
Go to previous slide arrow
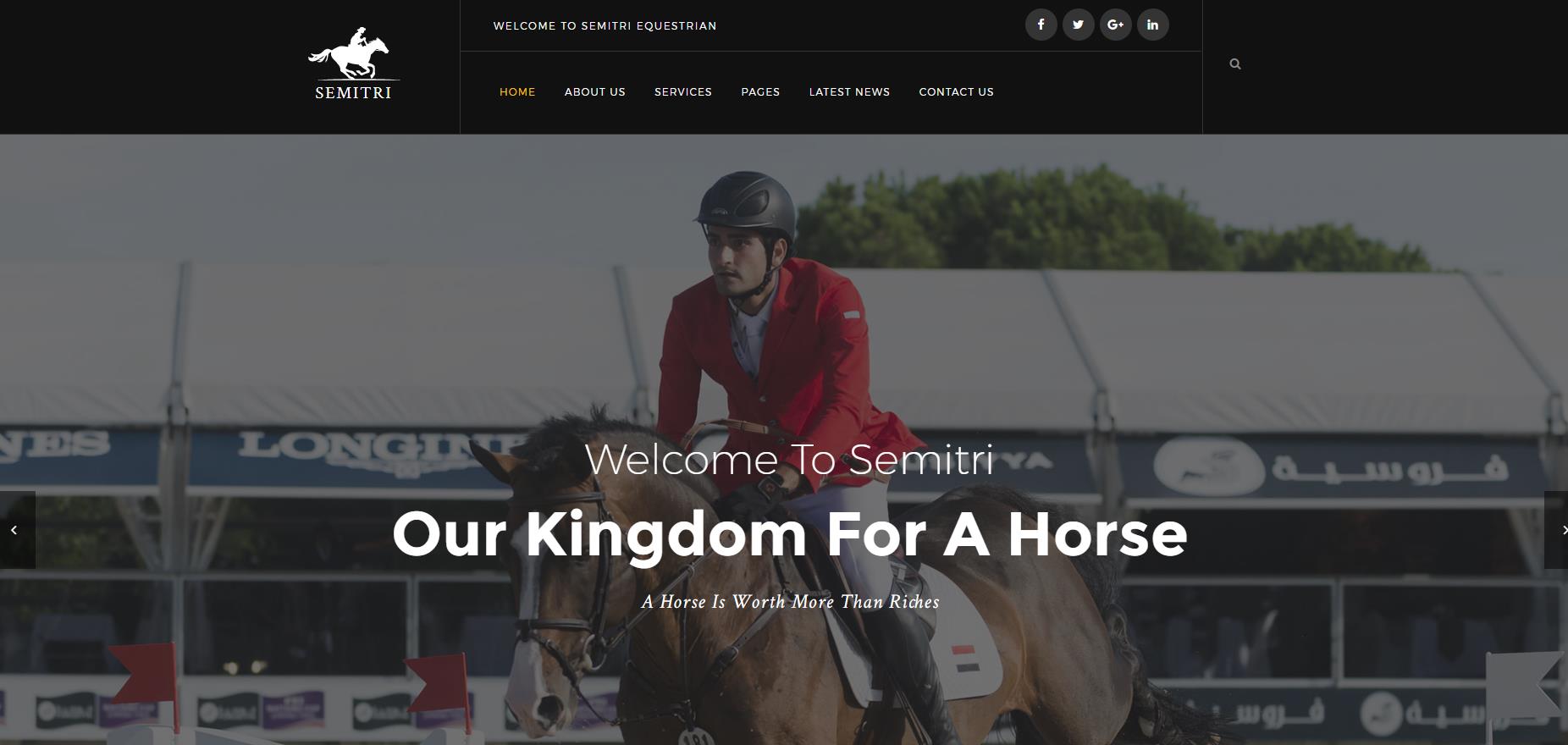tap(17, 530)
